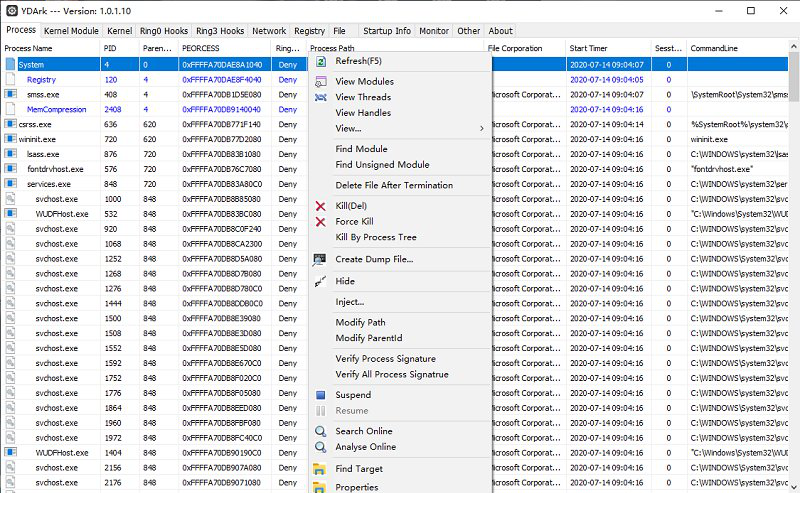Click the magnifier Analyse Online icon
The image size is (800, 512).
pos(320,447)
